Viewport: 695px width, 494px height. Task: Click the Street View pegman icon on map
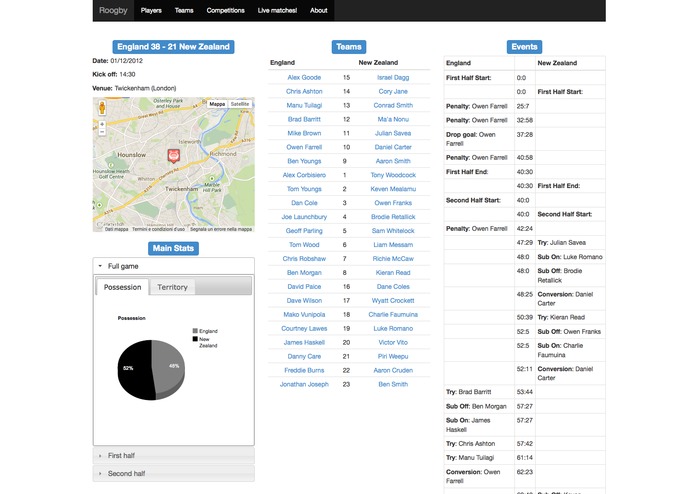pos(102,108)
